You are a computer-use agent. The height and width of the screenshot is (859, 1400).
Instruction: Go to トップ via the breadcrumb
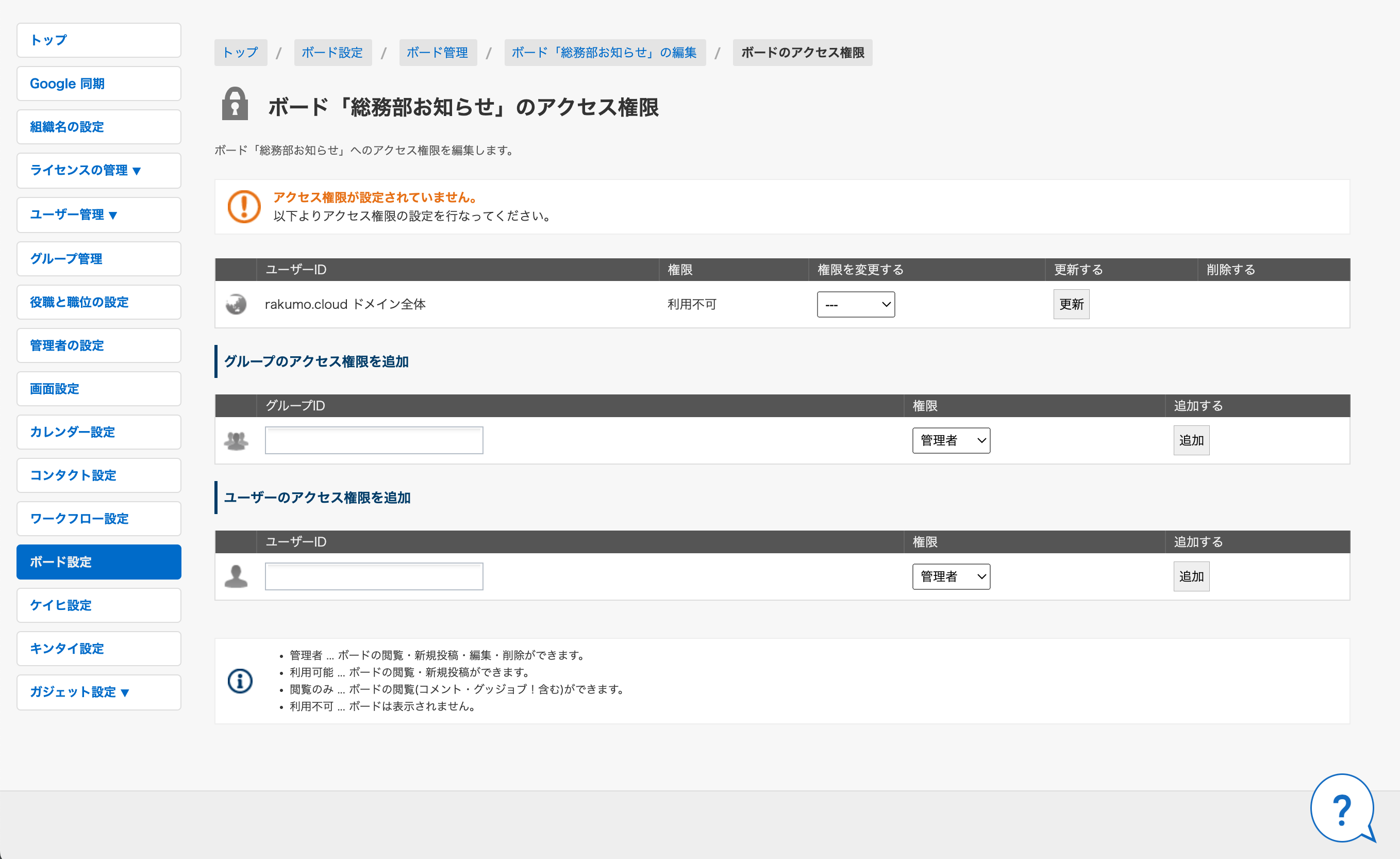tap(240, 52)
